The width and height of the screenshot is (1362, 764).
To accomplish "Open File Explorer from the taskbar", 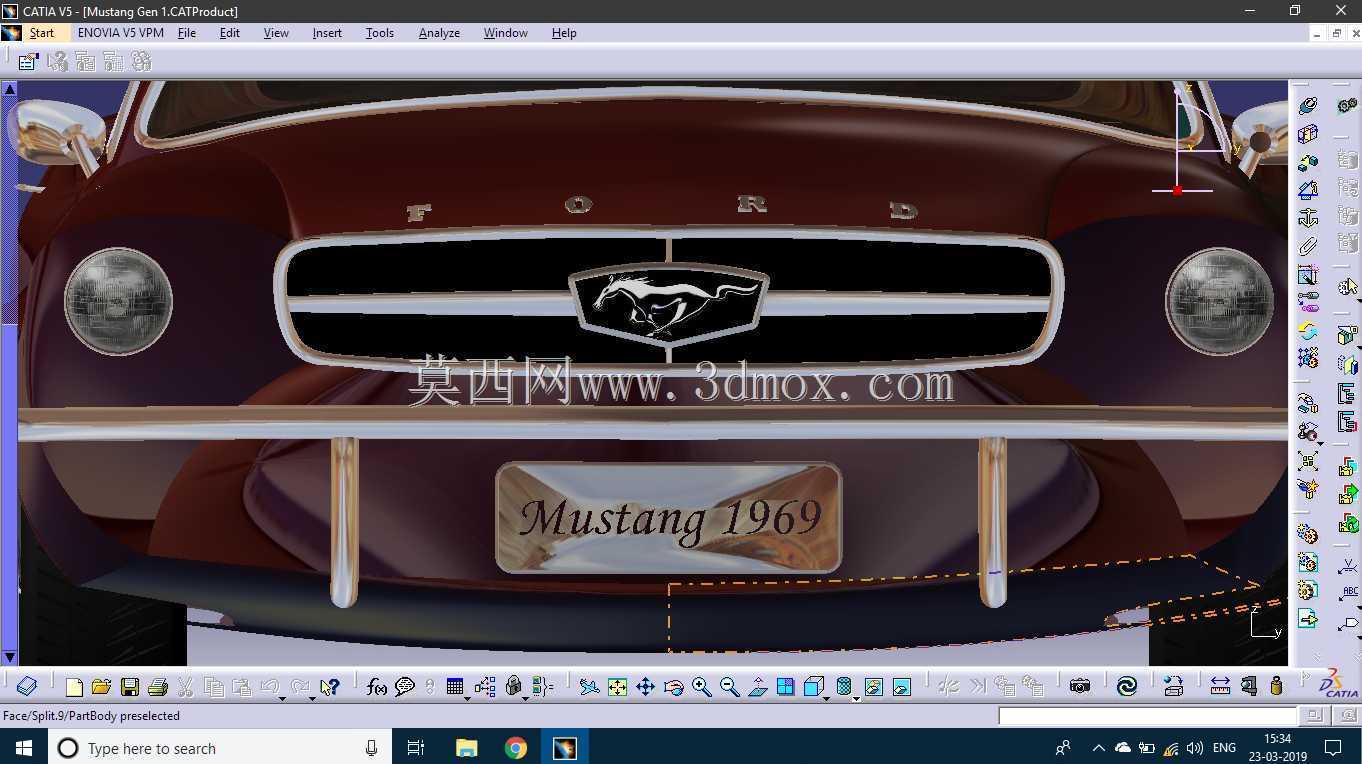I will (x=467, y=748).
